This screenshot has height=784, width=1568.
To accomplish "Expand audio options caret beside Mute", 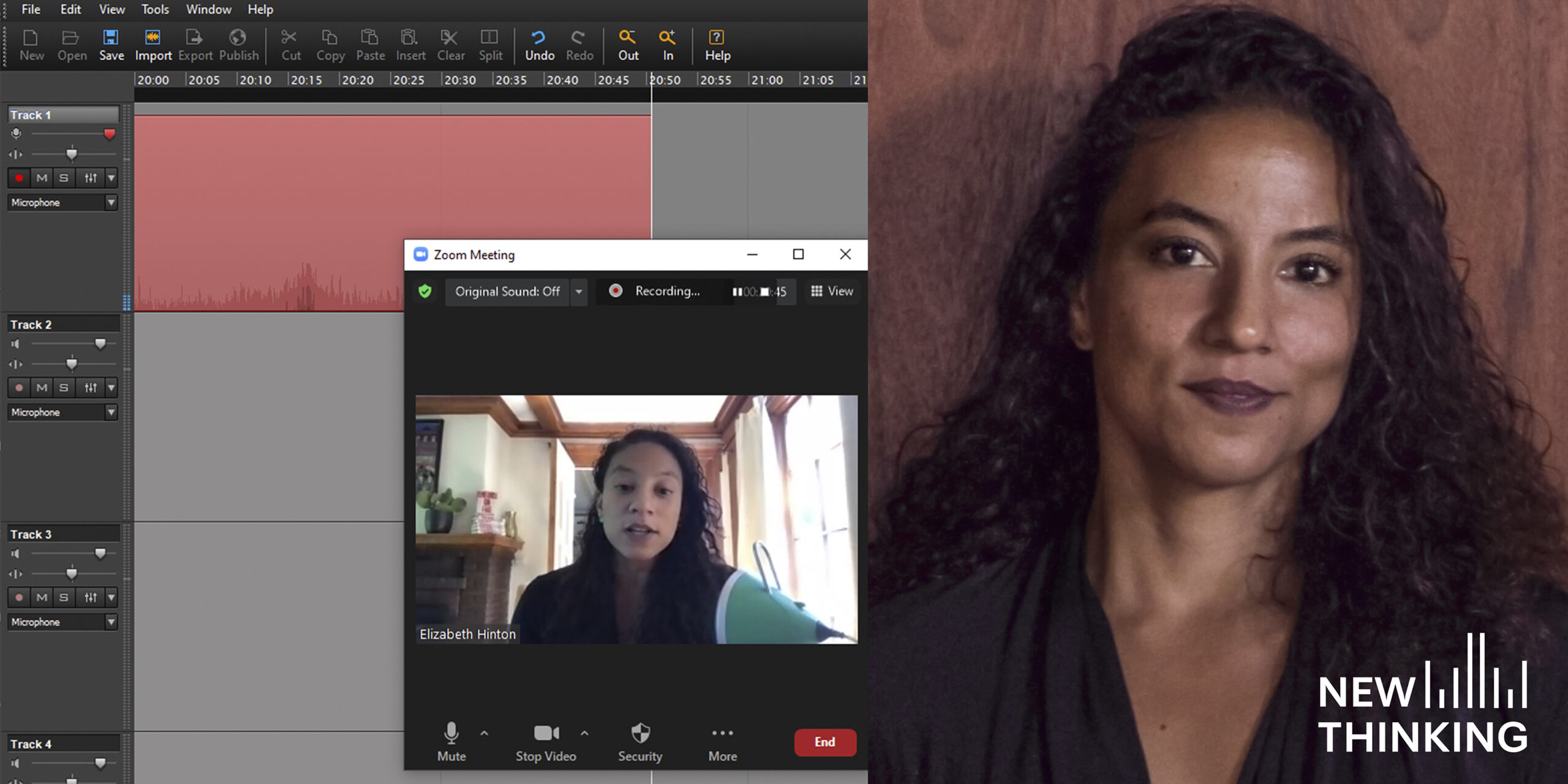I will pos(484,733).
